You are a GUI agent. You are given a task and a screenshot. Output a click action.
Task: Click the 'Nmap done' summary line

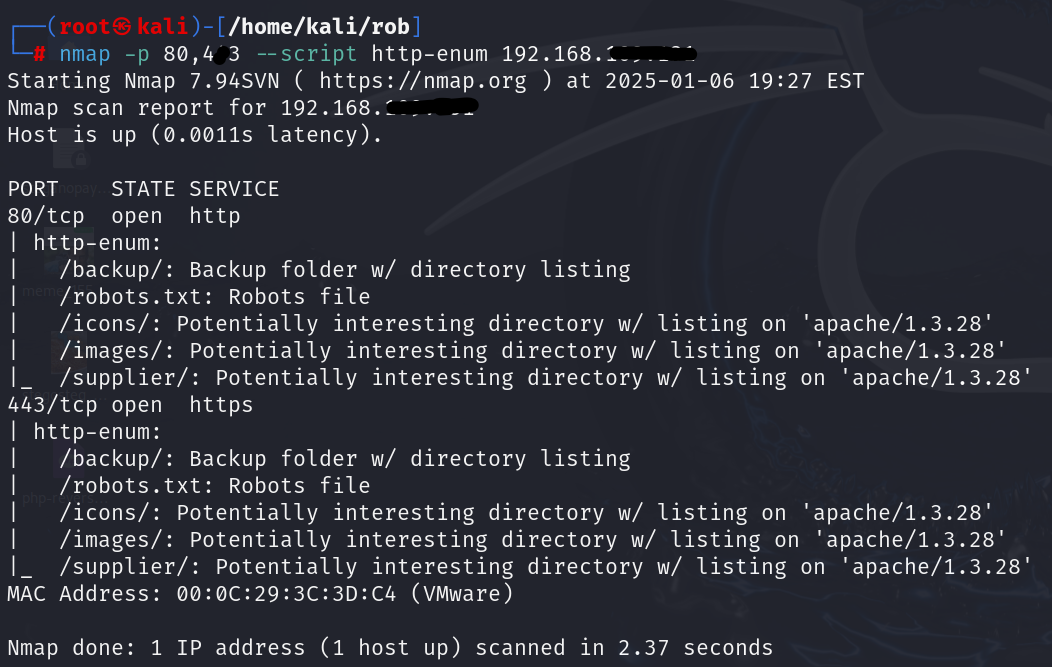pyautogui.click(x=390, y=648)
